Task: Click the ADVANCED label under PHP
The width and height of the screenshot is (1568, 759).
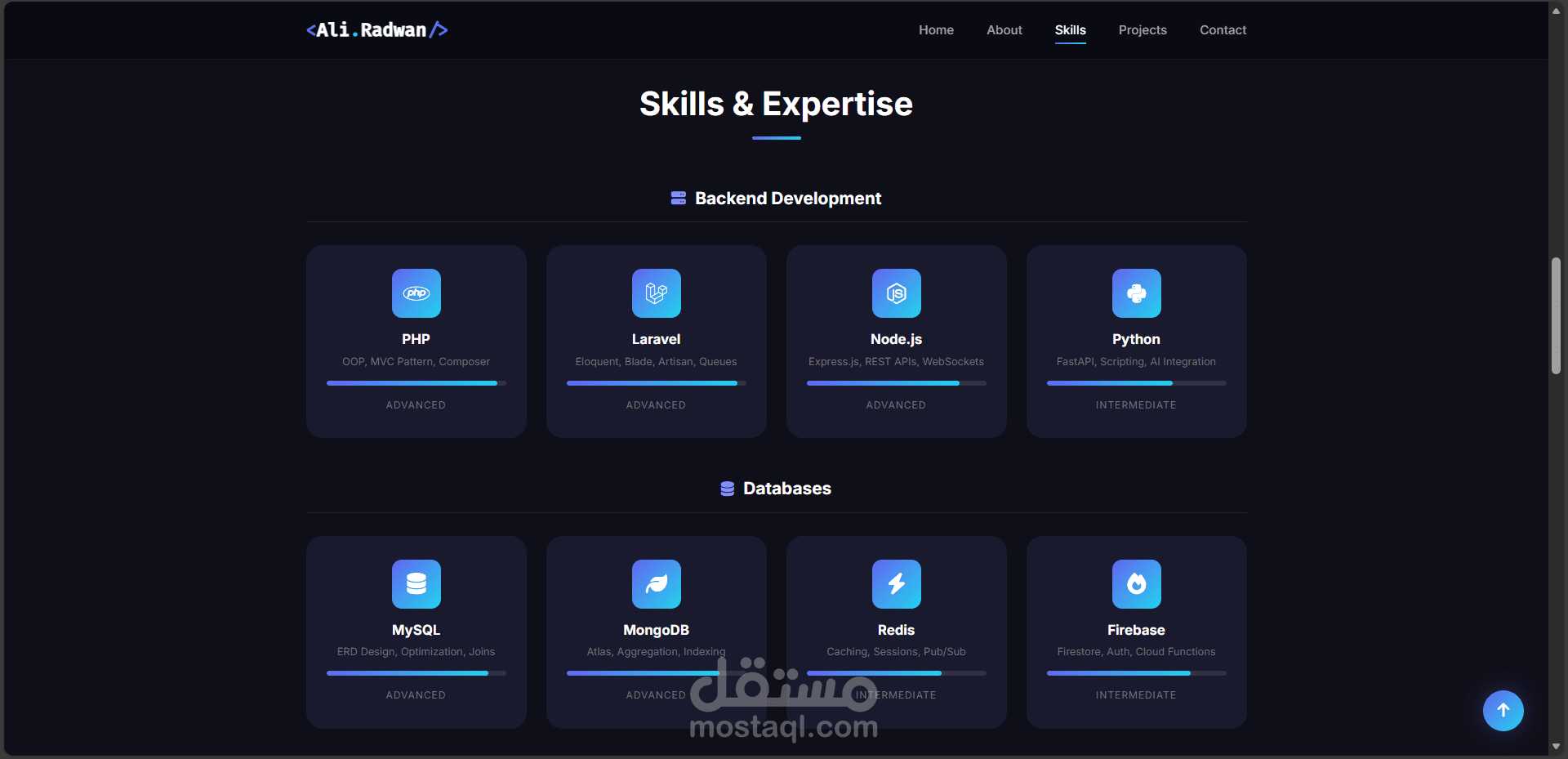Action: coord(416,405)
